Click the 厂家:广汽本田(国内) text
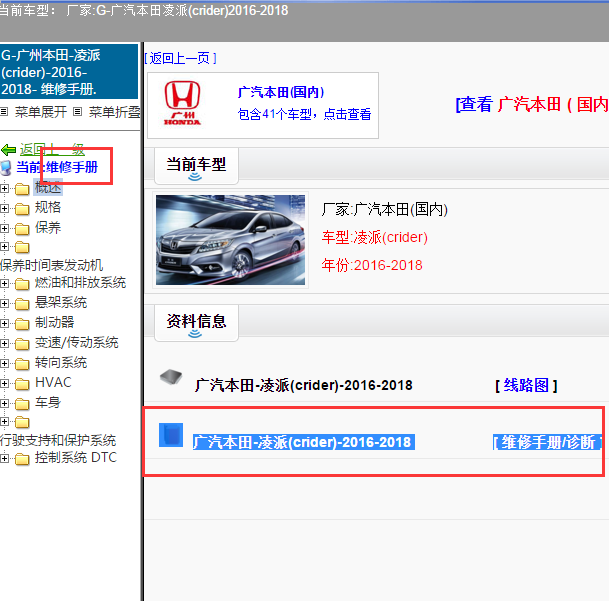 pos(385,209)
